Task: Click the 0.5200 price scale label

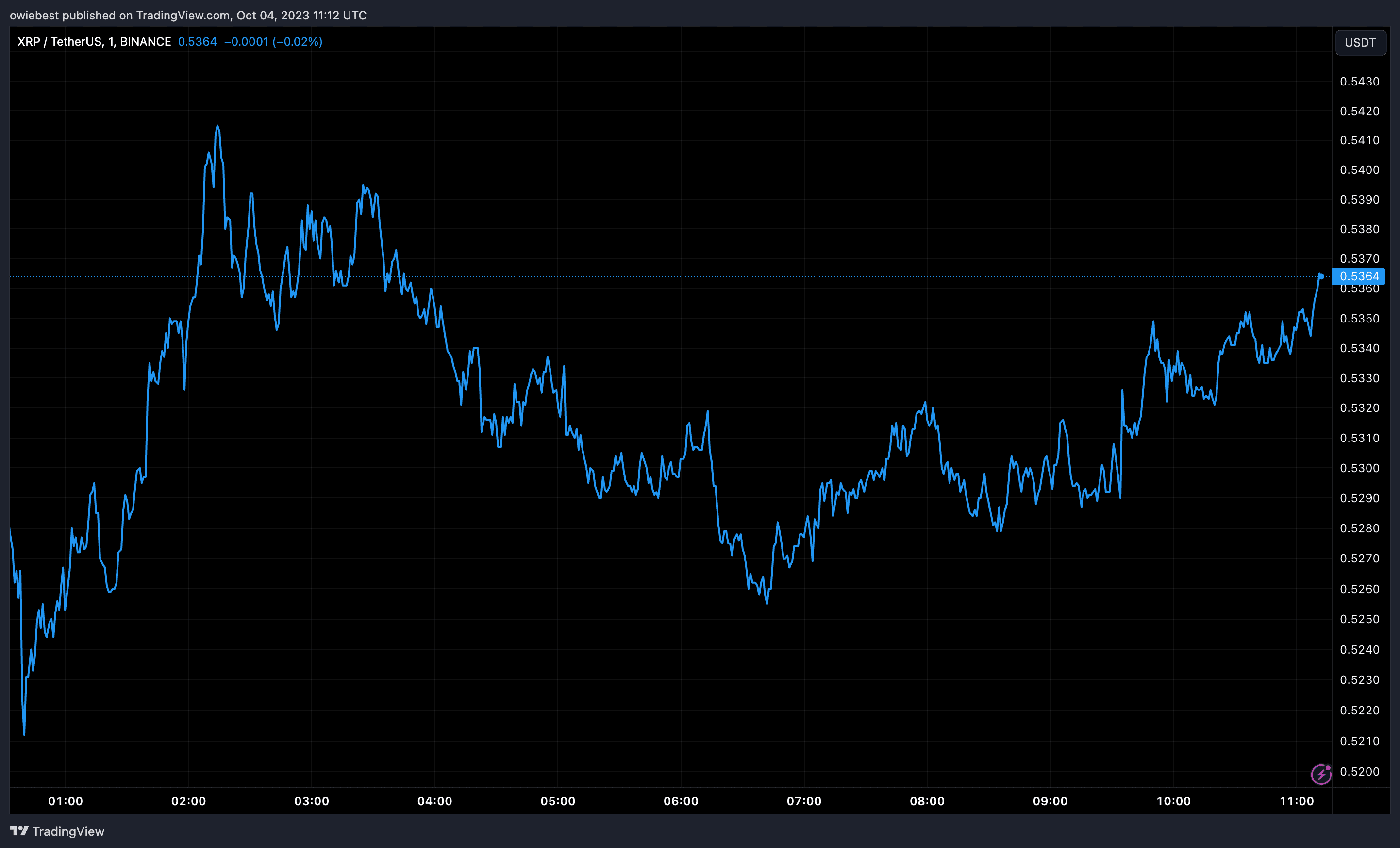Action: point(1359,771)
